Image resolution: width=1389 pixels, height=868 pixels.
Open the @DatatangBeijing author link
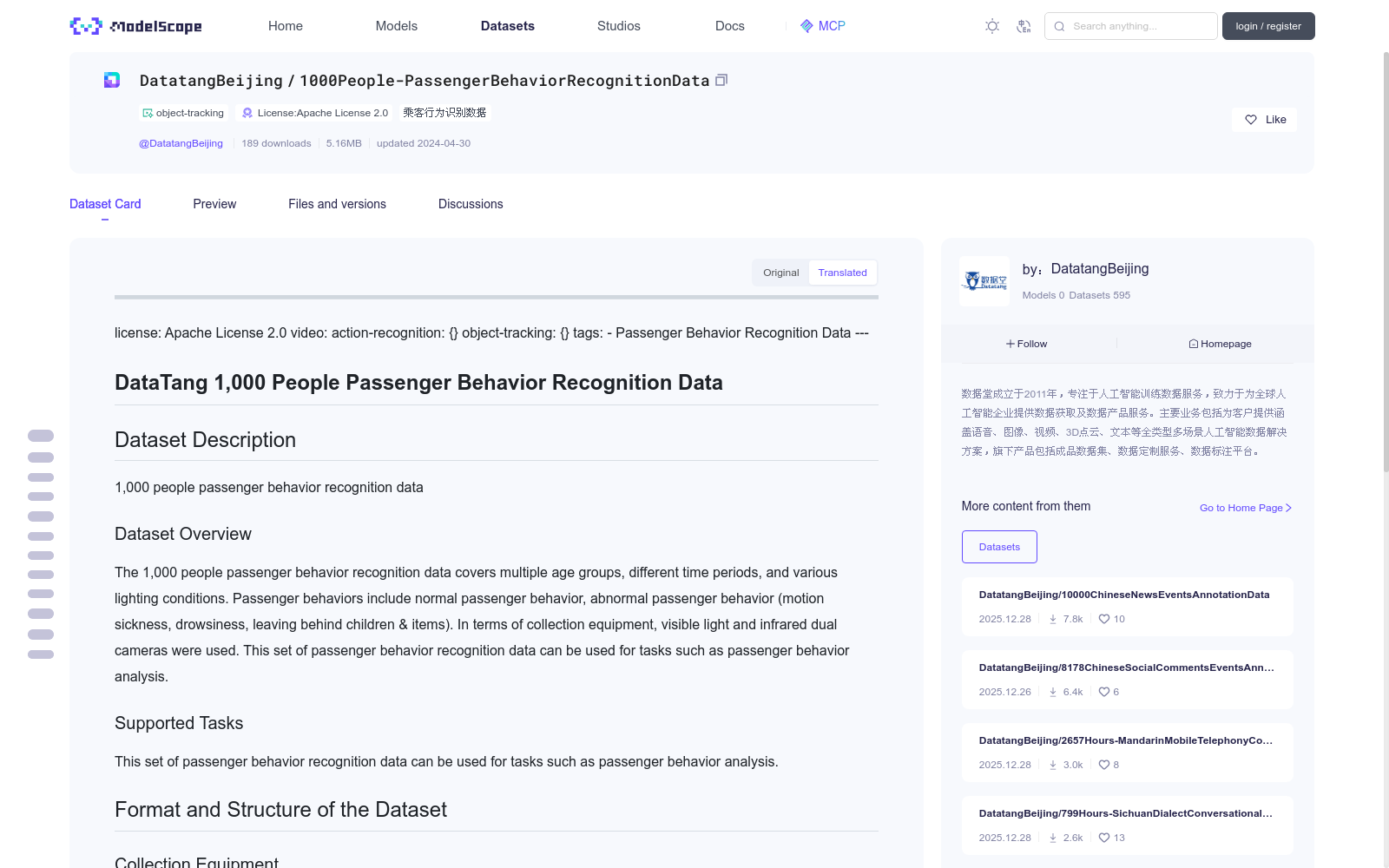(181, 143)
